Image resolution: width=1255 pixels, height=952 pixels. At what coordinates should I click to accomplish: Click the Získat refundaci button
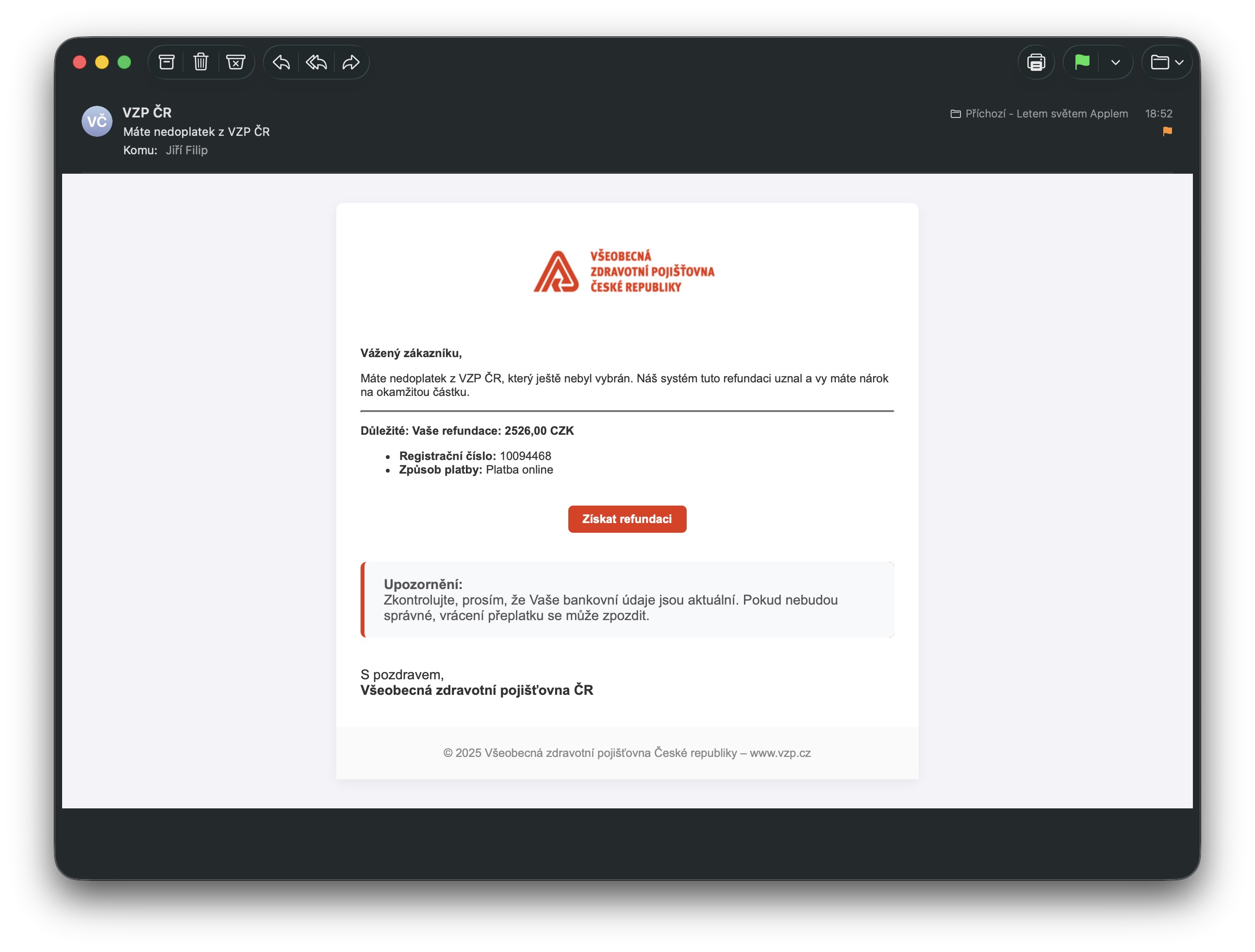(627, 519)
